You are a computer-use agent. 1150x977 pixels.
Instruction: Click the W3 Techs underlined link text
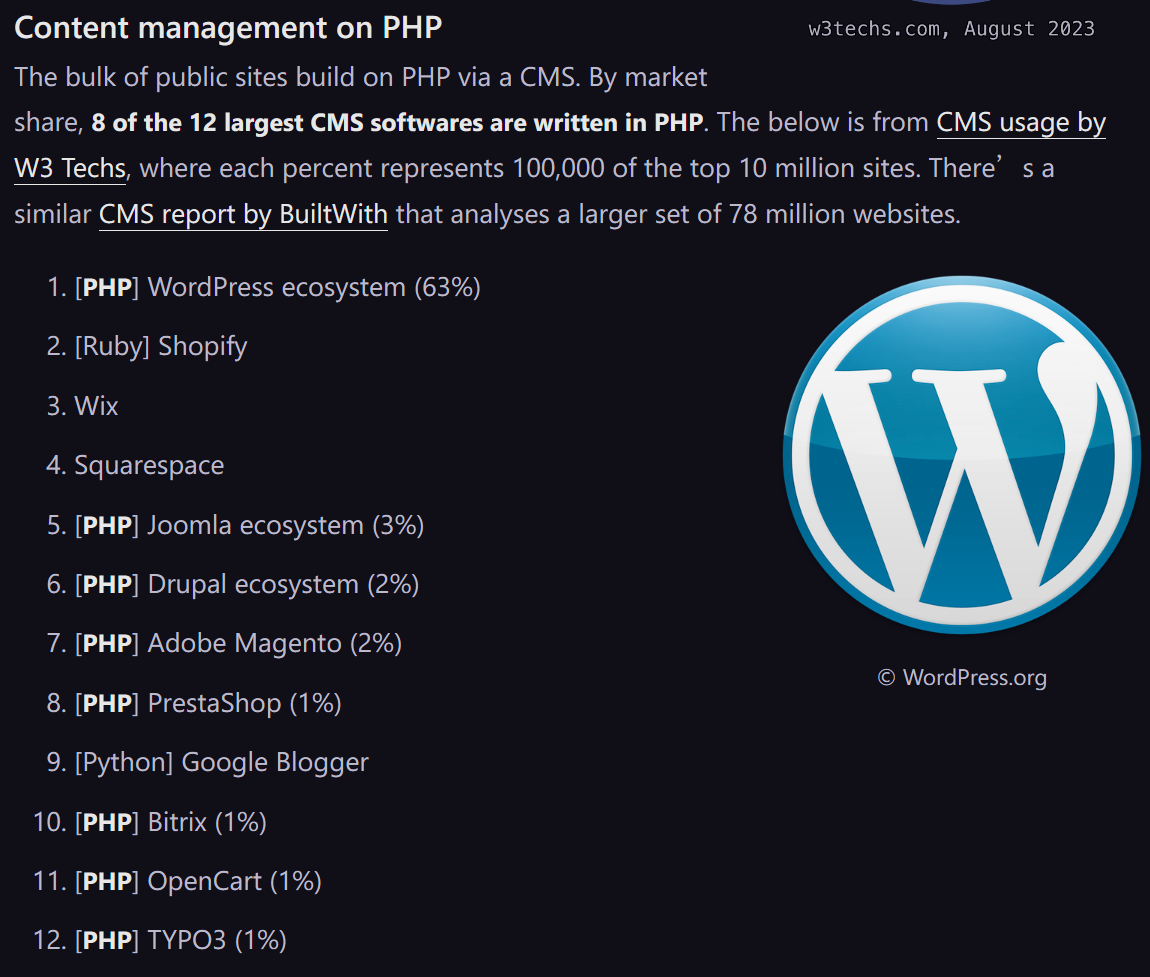click(x=70, y=169)
